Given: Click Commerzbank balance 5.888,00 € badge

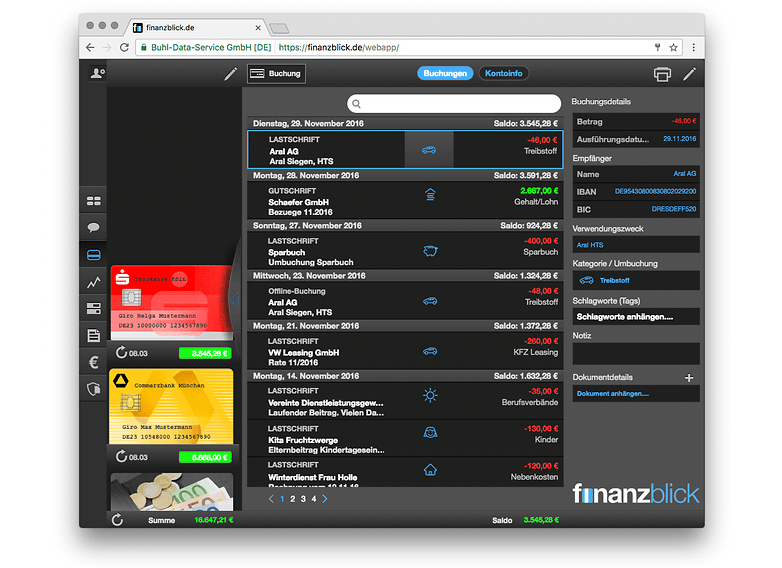Looking at the screenshot, I should 205,457.
